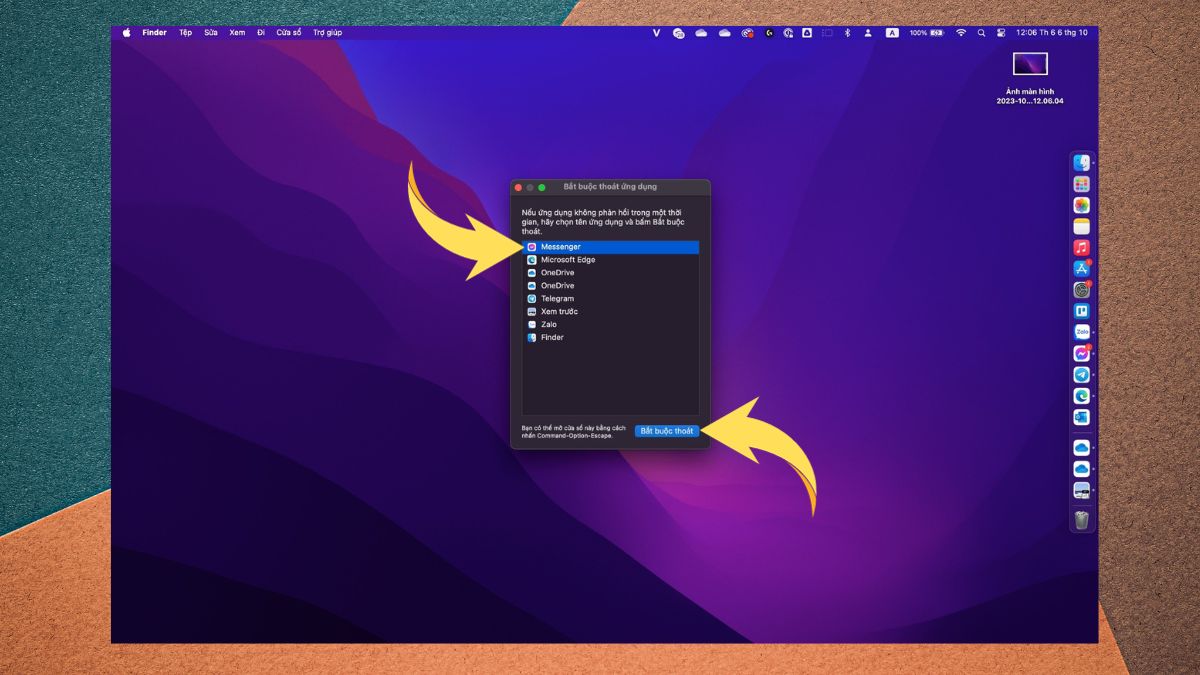Open the Apple menu
This screenshot has width=1200, height=675.
[x=127, y=33]
